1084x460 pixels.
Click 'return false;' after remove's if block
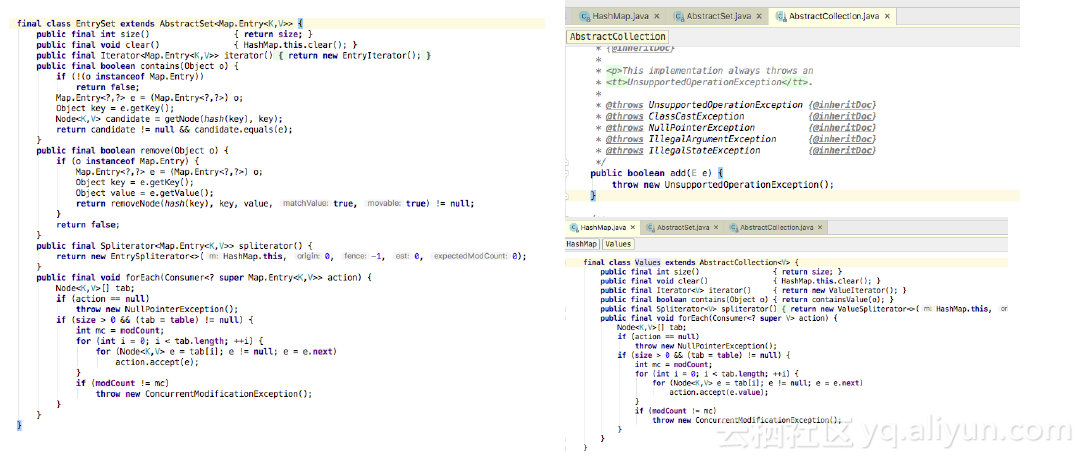(88, 225)
